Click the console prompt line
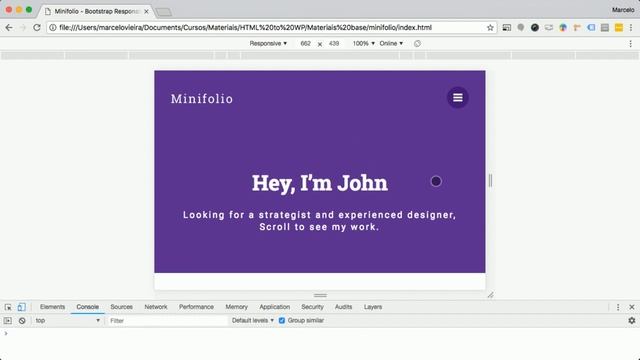The height and width of the screenshot is (360, 640). (x=320, y=333)
